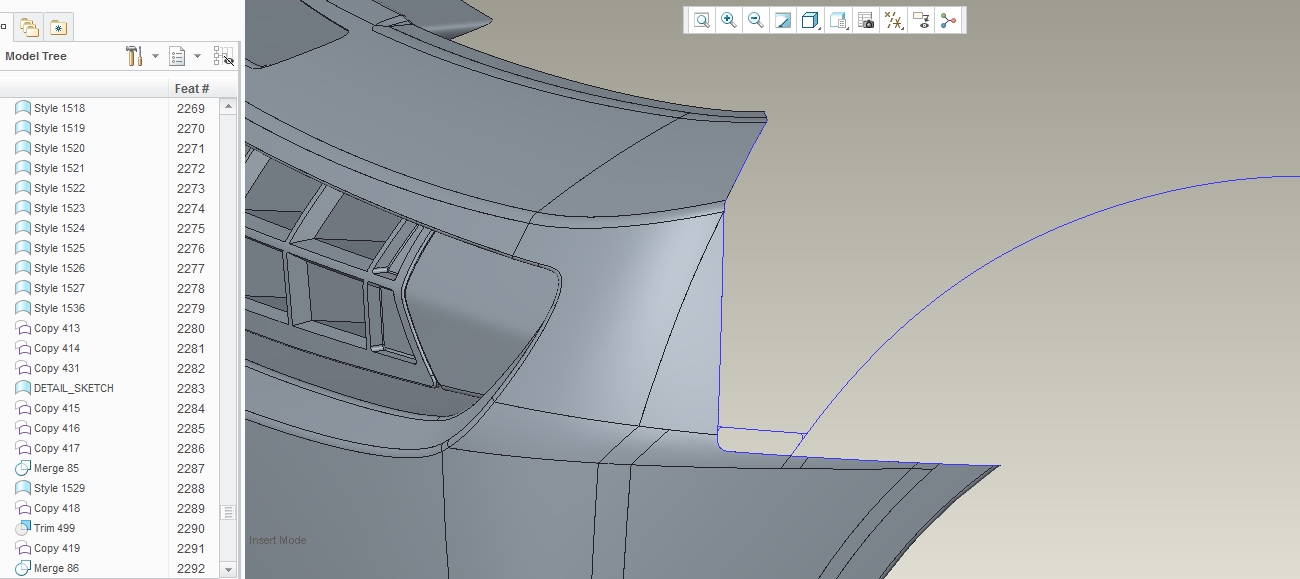Image resolution: width=1300 pixels, height=579 pixels.
Task: Toggle the Annotation Display eye icon
Action: click(x=922, y=20)
